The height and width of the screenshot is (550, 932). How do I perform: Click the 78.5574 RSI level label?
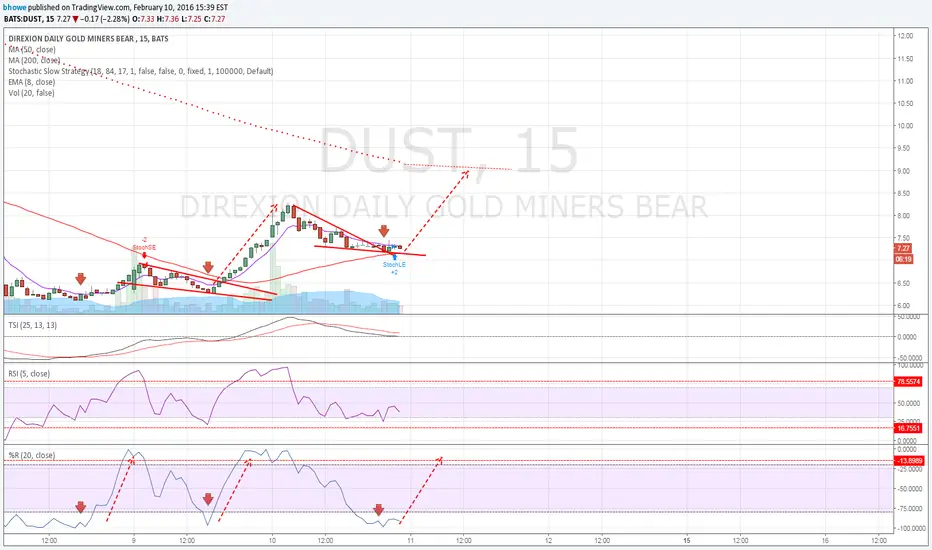point(908,382)
